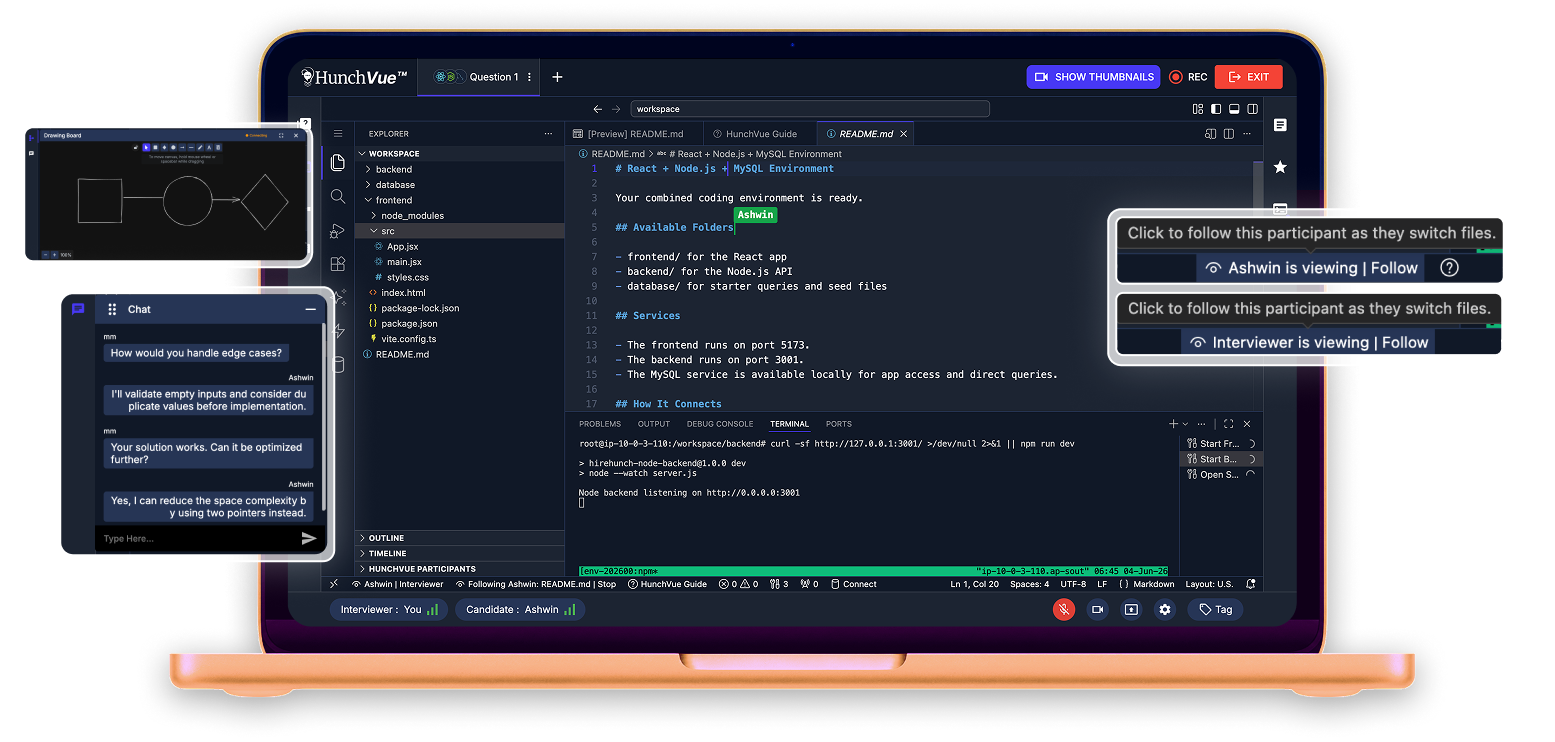The image size is (1555, 742).
Task: Open new terminal dropdown arrow
Action: [x=1185, y=424]
